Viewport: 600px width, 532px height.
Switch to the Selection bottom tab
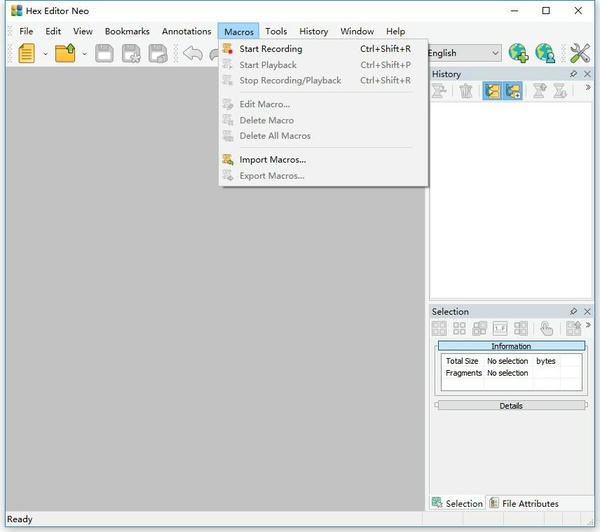[x=457, y=503]
